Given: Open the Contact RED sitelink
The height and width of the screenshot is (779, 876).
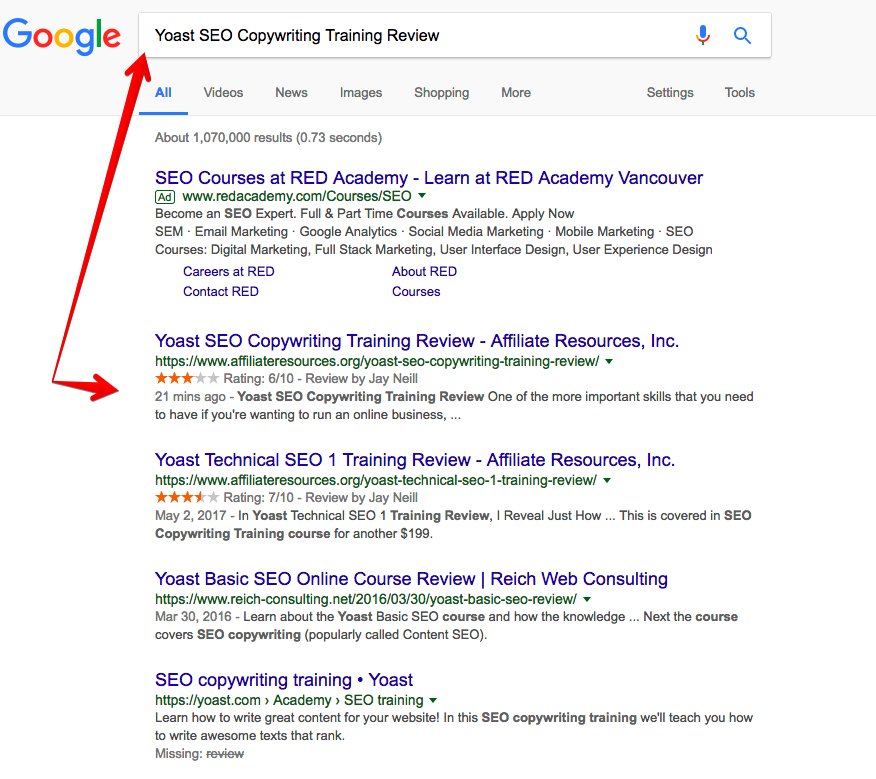Looking at the screenshot, I should pyautogui.click(x=221, y=292).
